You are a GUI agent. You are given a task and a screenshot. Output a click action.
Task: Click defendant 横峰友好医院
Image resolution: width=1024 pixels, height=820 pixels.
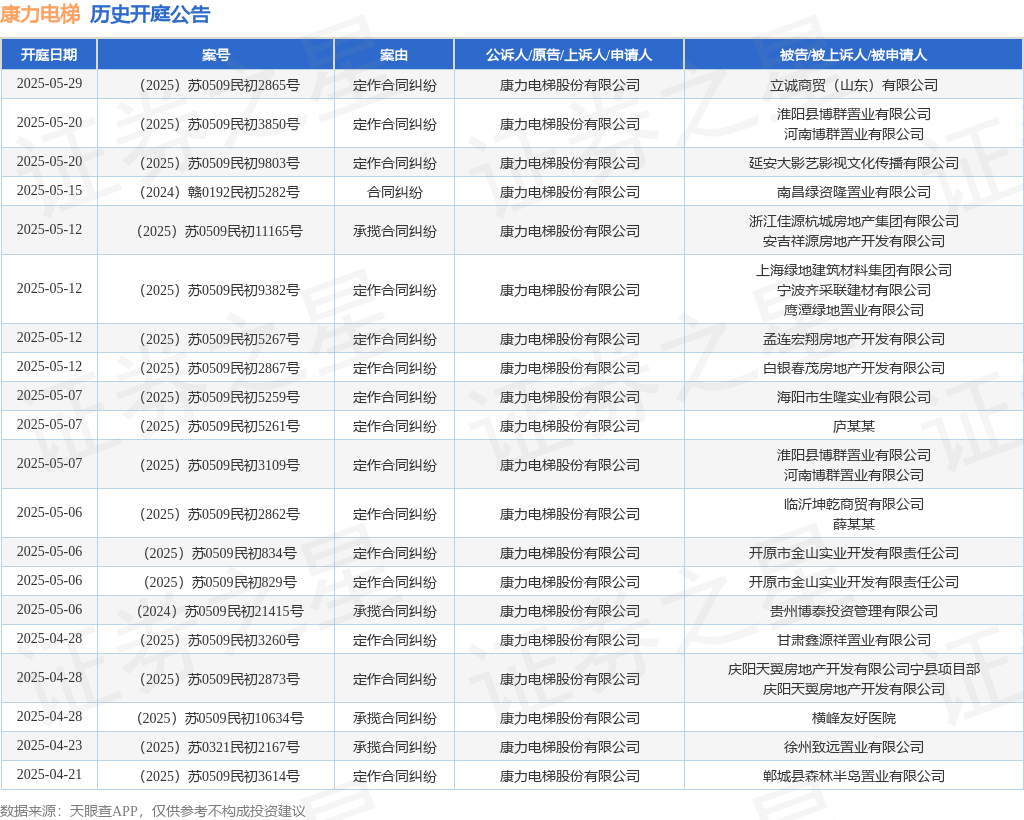(854, 718)
